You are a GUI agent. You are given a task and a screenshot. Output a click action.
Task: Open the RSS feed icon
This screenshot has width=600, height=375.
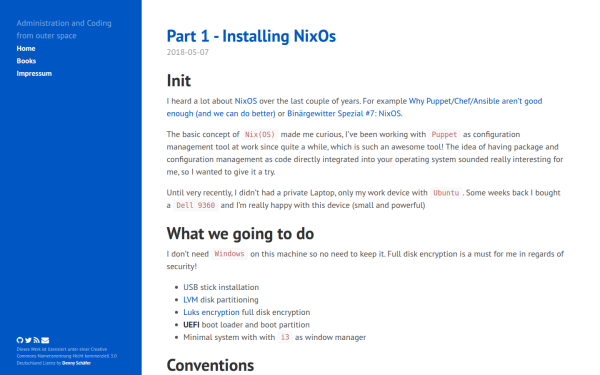coord(36,340)
